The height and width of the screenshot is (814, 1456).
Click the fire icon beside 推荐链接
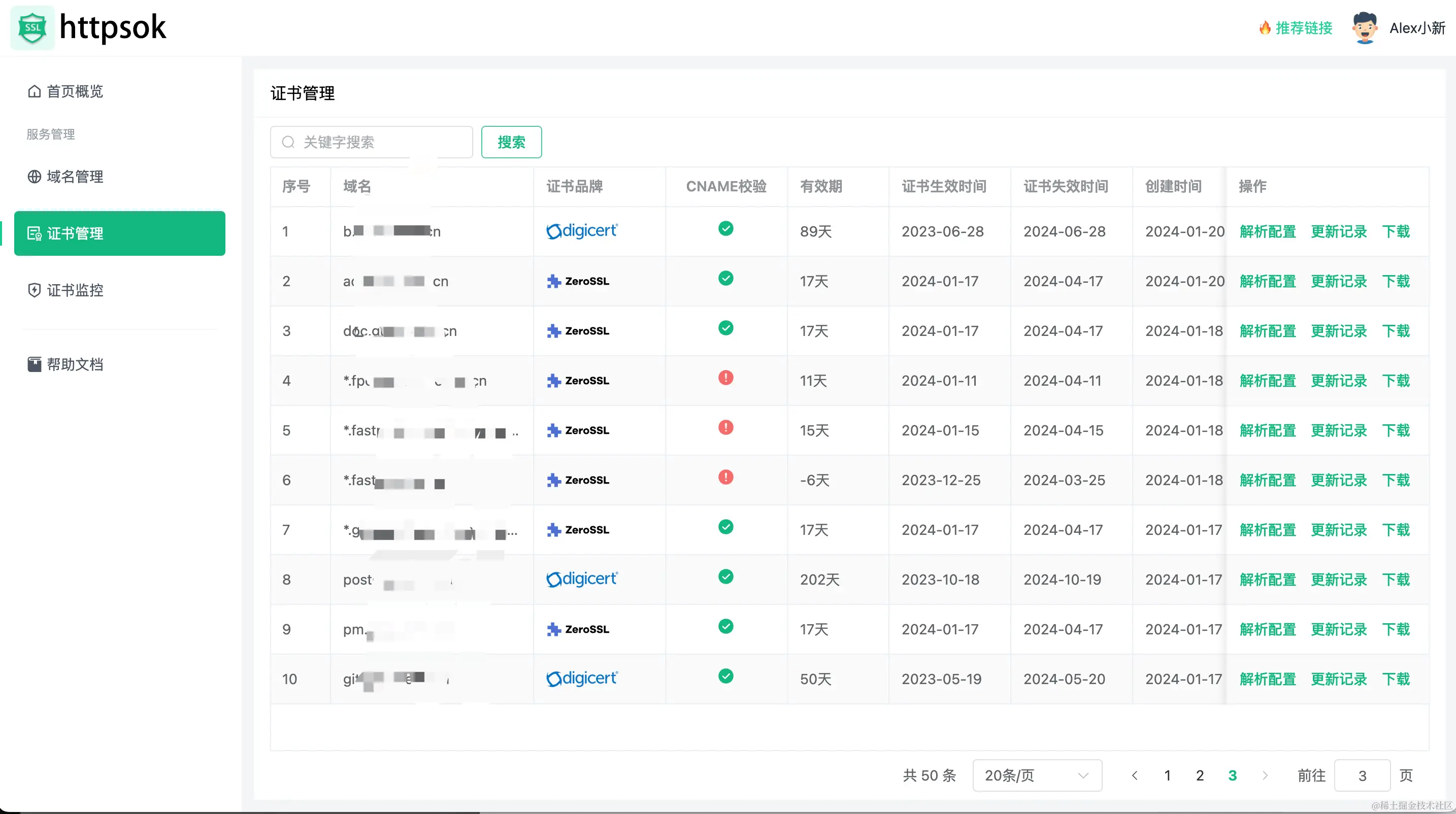1265,28
